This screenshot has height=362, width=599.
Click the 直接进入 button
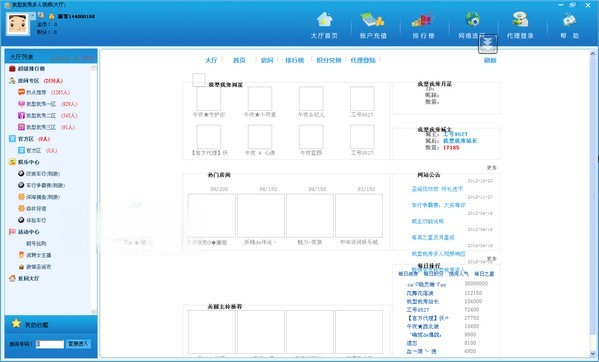[x=78, y=344]
